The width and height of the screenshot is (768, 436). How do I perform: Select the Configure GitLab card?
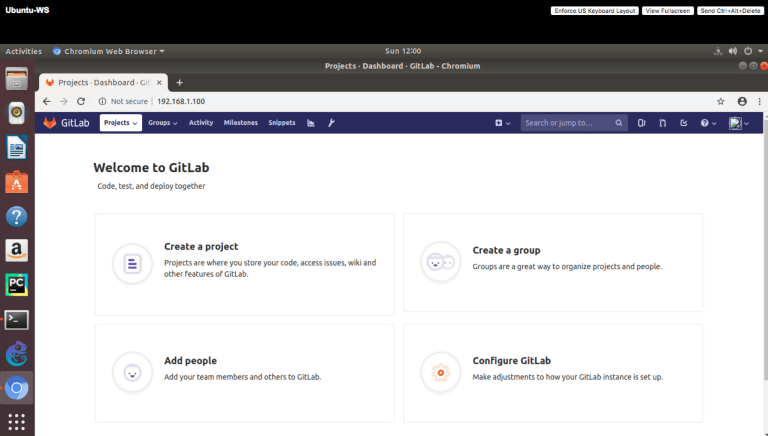pos(552,373)
